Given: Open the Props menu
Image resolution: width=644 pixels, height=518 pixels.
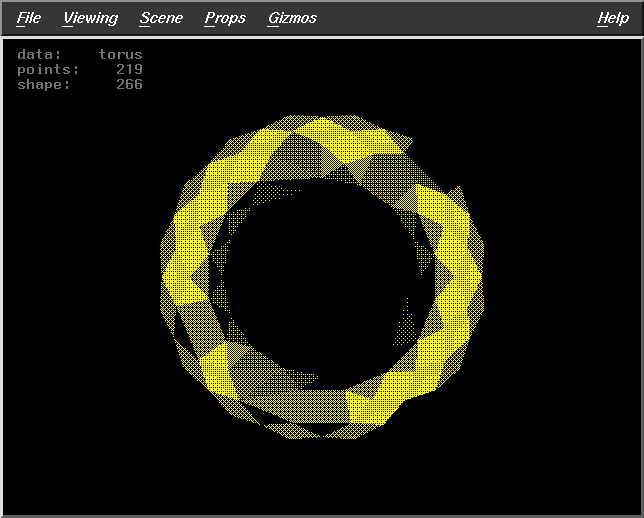Looking at the screenshot, I should click(225, 18).
